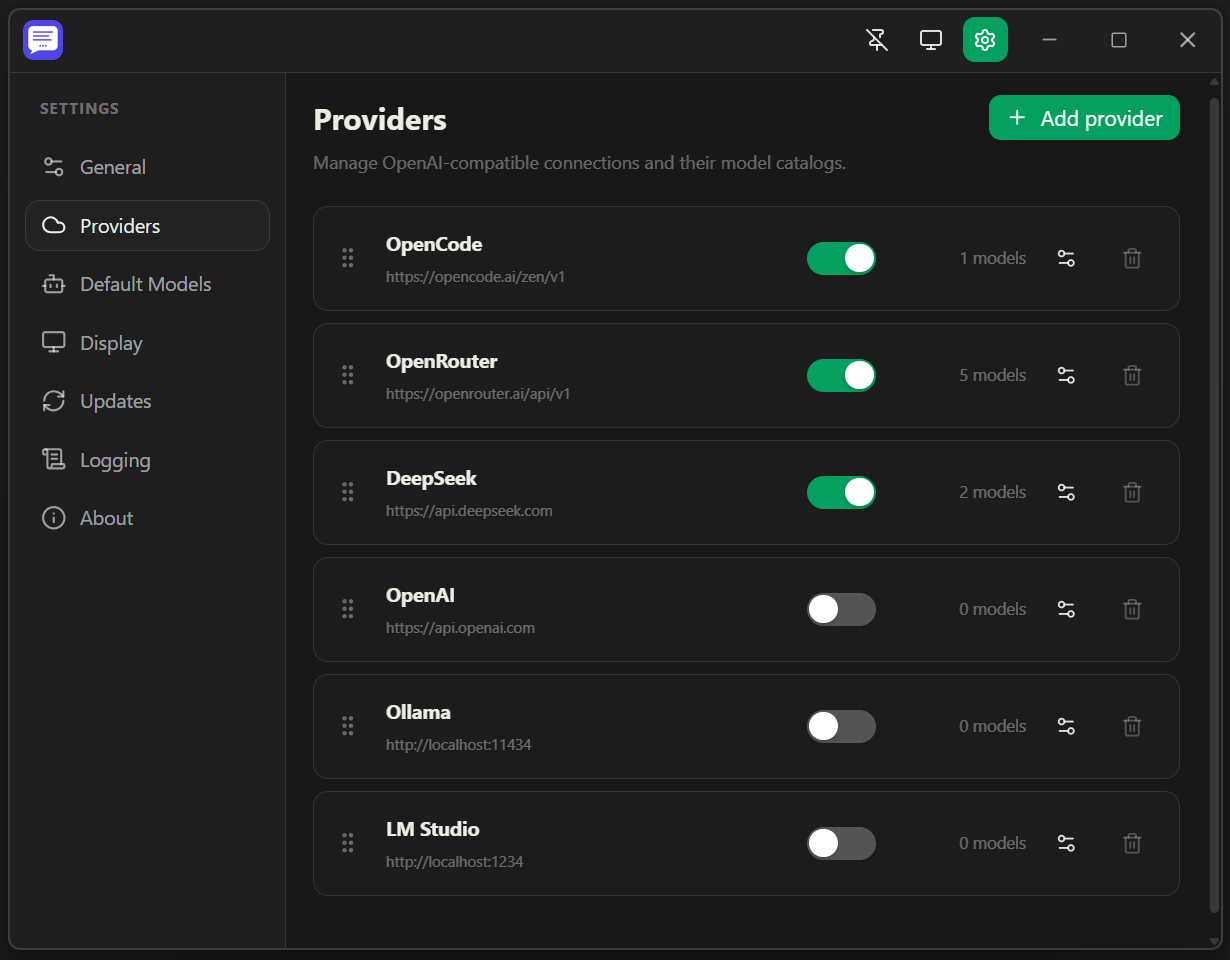1230x960 pixels.
Task: Enable the Ollama provider toggle
Action: click(841, 726)
